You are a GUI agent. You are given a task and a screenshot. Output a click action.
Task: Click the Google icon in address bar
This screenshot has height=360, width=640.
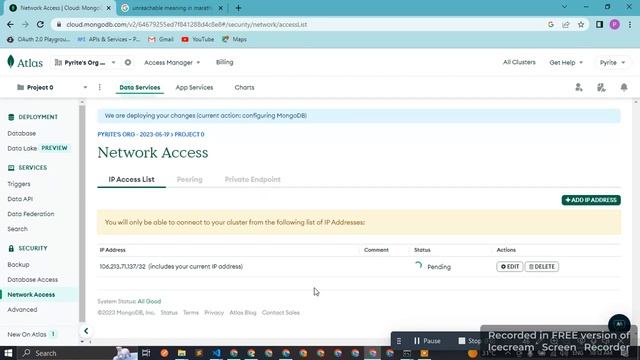click(x=551, y=24)
